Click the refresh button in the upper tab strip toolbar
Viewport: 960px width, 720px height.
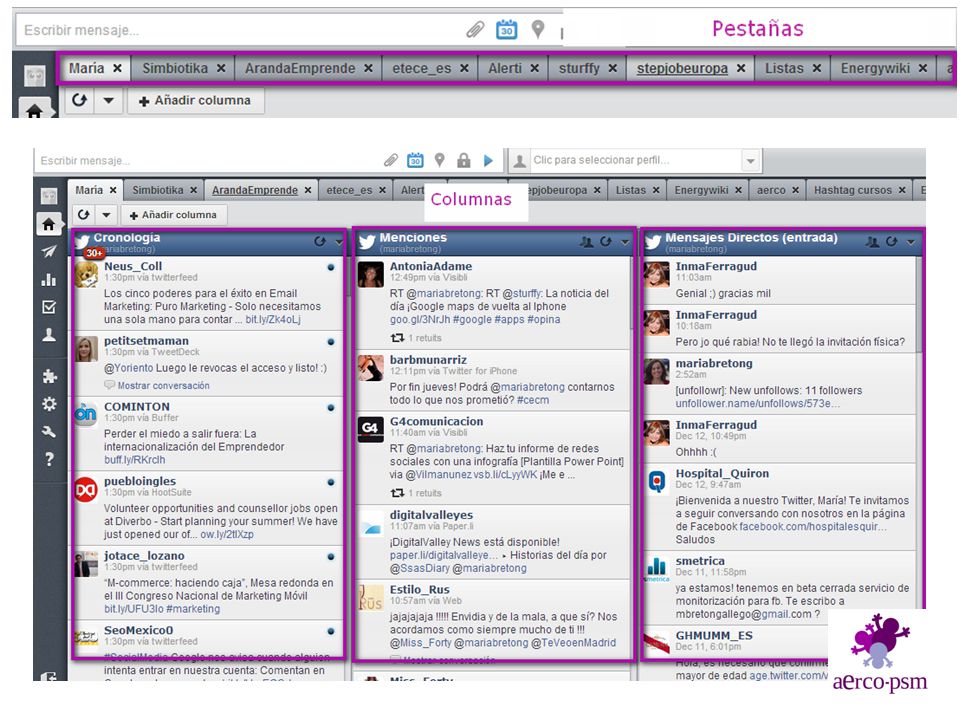[x=80, y=100]
